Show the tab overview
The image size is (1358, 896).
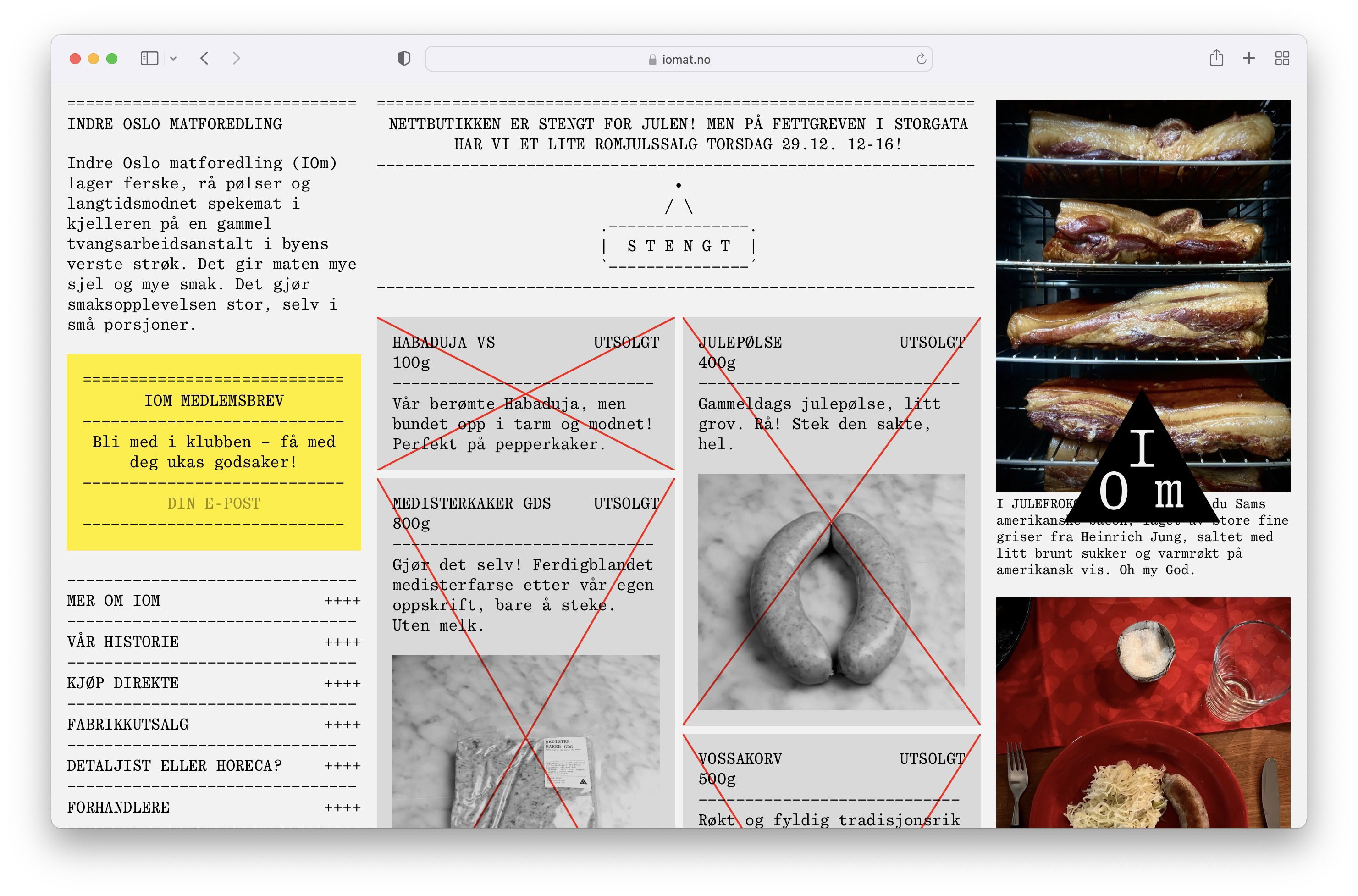[1282, 58]
